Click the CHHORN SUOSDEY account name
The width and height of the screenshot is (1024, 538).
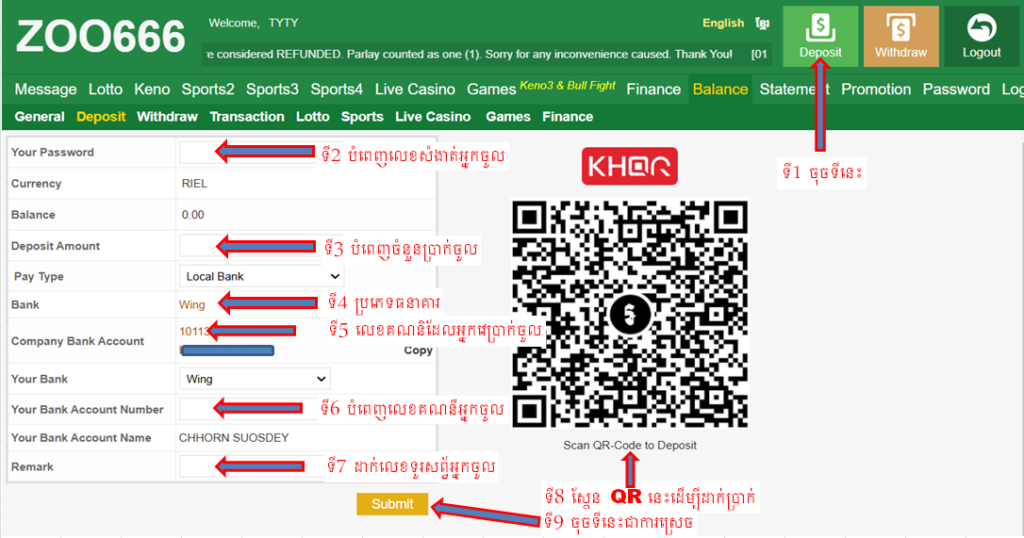tap(234, 437)
